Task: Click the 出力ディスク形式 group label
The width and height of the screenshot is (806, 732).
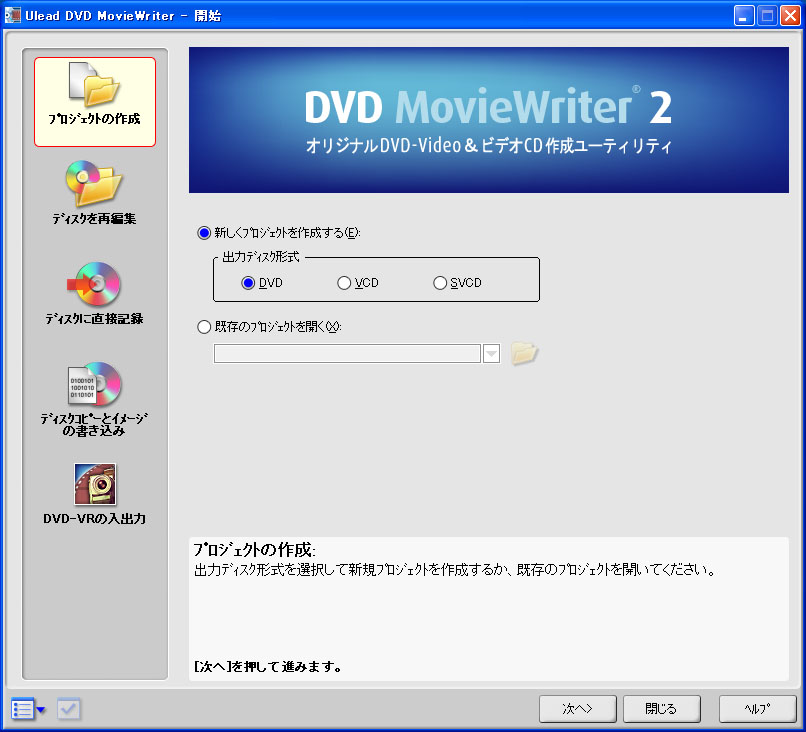Action: pos(261,257)
